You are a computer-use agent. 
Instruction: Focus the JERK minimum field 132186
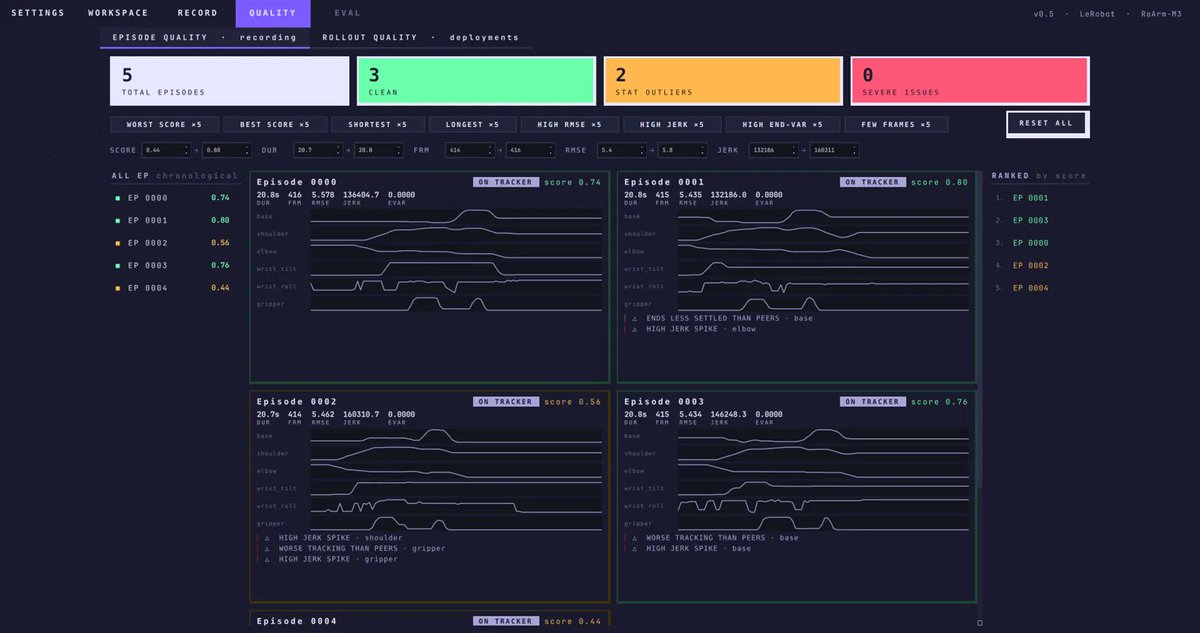[x=774, y=150]
